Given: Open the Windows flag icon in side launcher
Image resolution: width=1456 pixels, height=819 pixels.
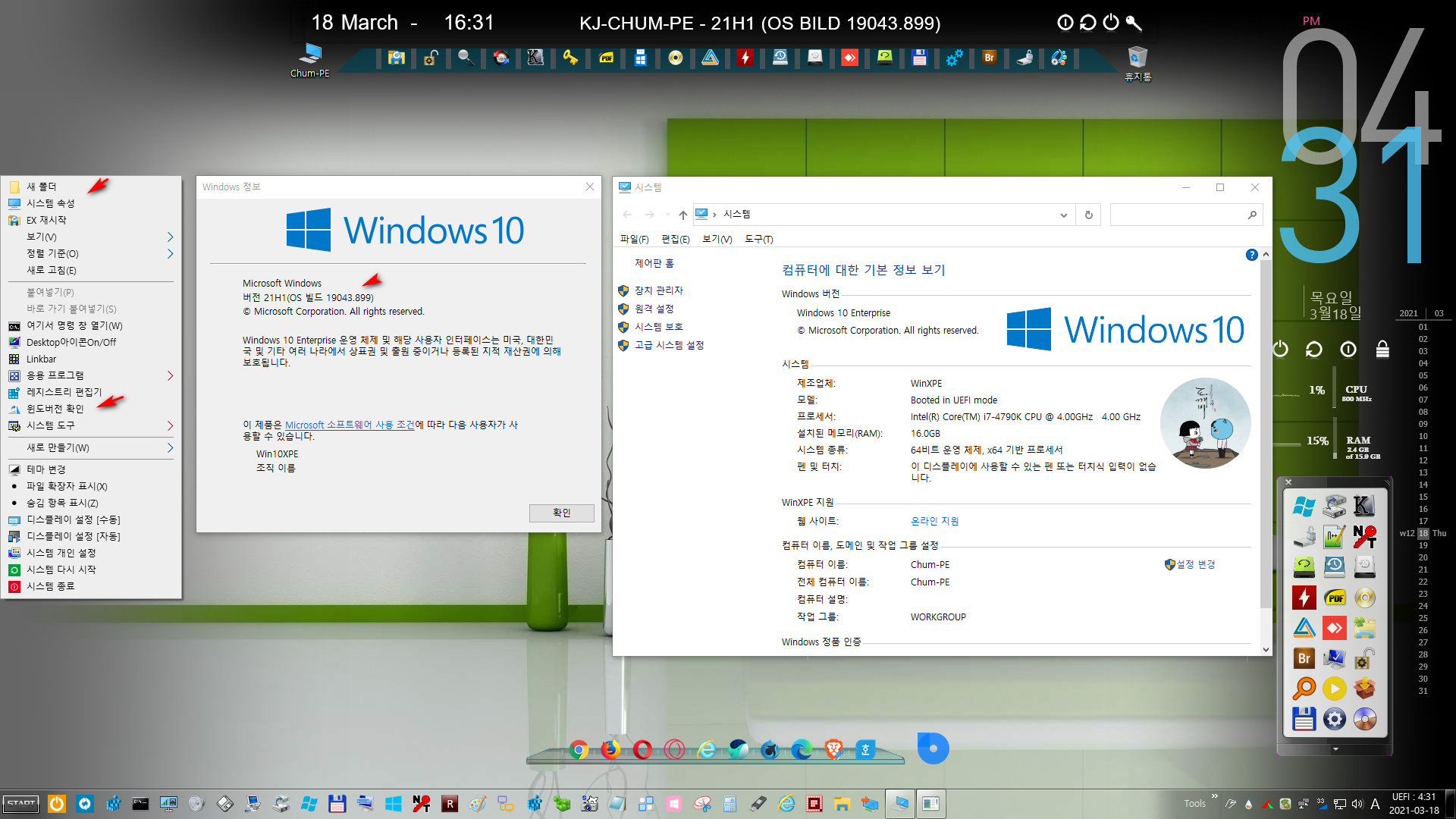Looking at the screenshot, I should point(1304,507).
